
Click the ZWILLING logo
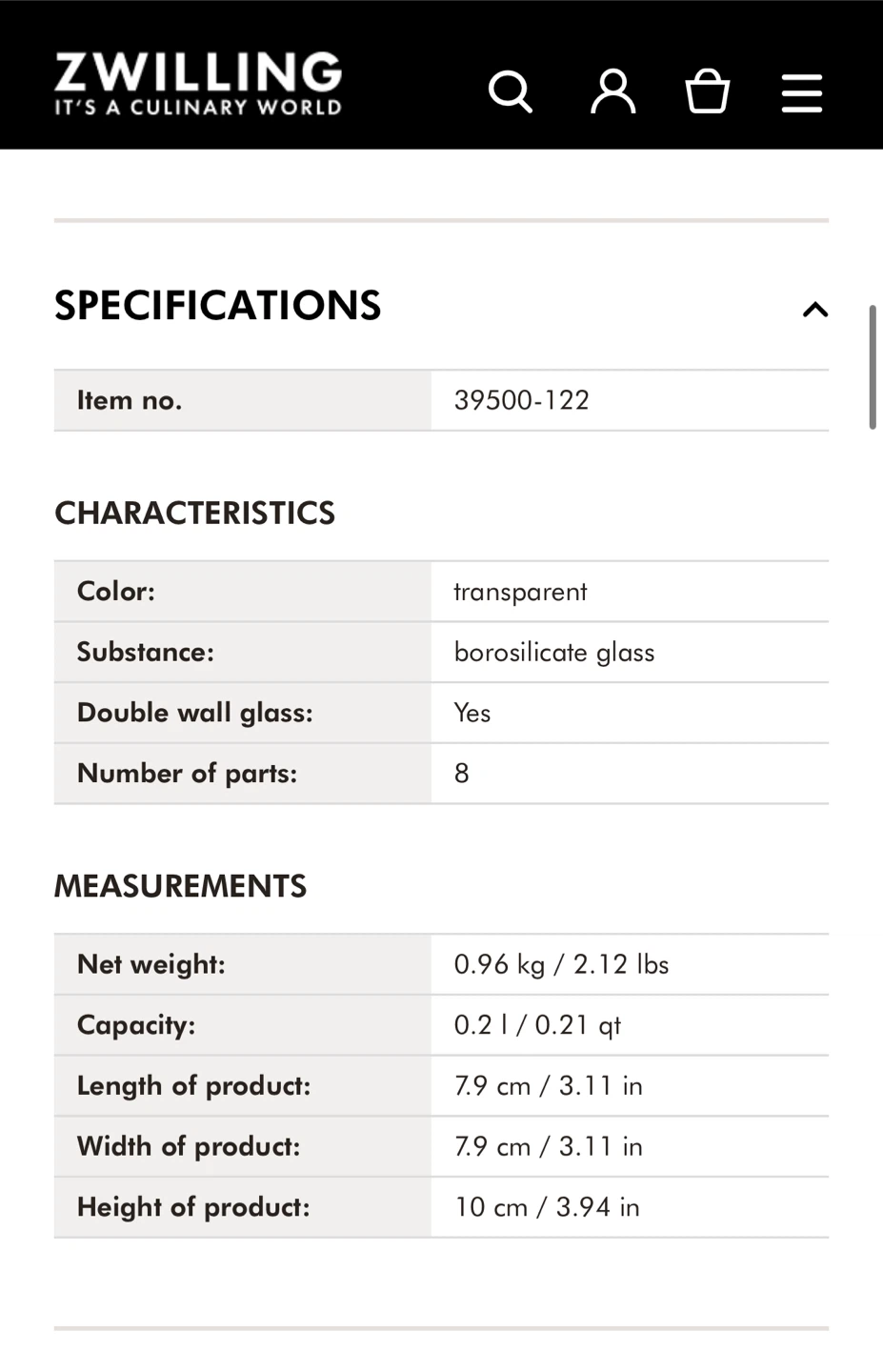(198, 84)
